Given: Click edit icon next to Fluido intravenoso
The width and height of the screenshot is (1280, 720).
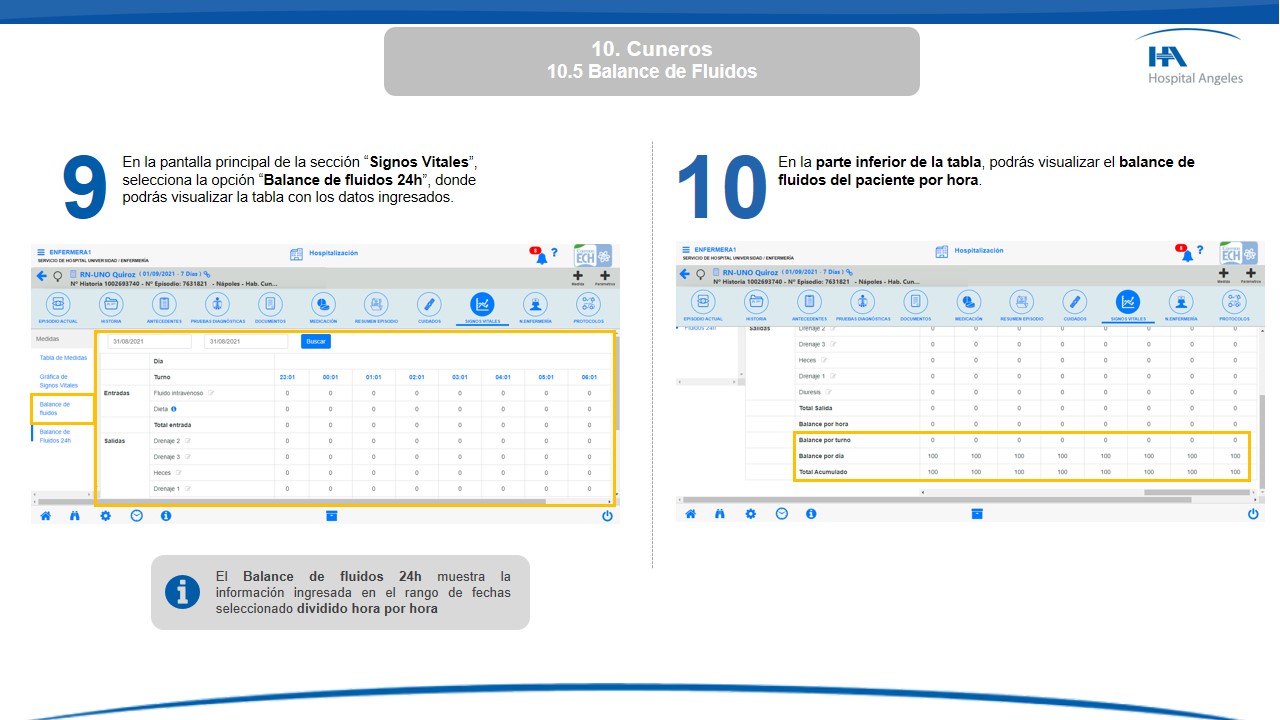Looking at the screenshot, I should pos(211,393).
